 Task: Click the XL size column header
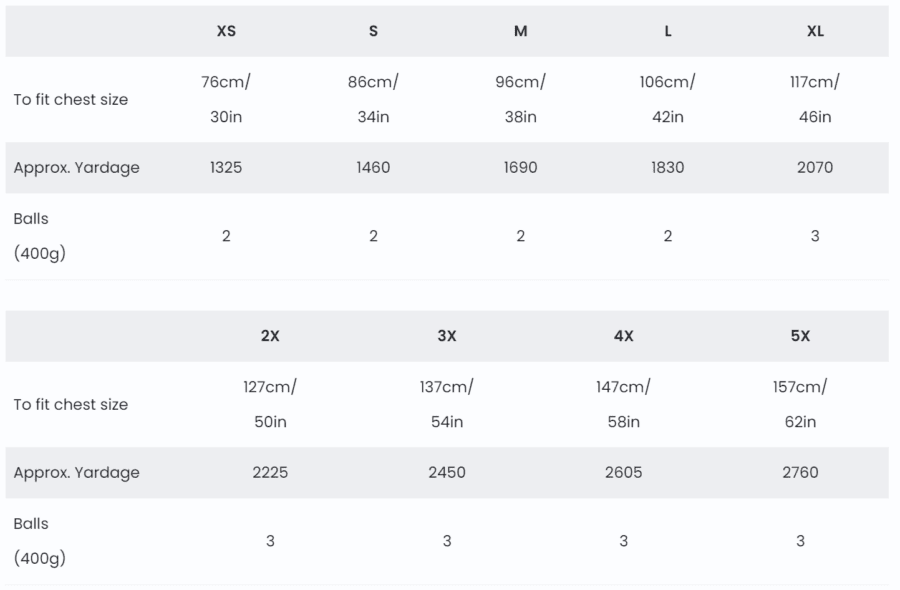(x=815, y=31)
